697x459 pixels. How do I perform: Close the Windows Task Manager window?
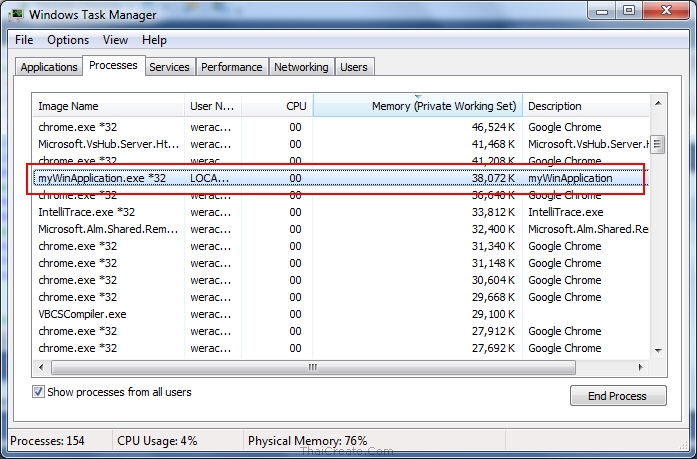point(666,11)
